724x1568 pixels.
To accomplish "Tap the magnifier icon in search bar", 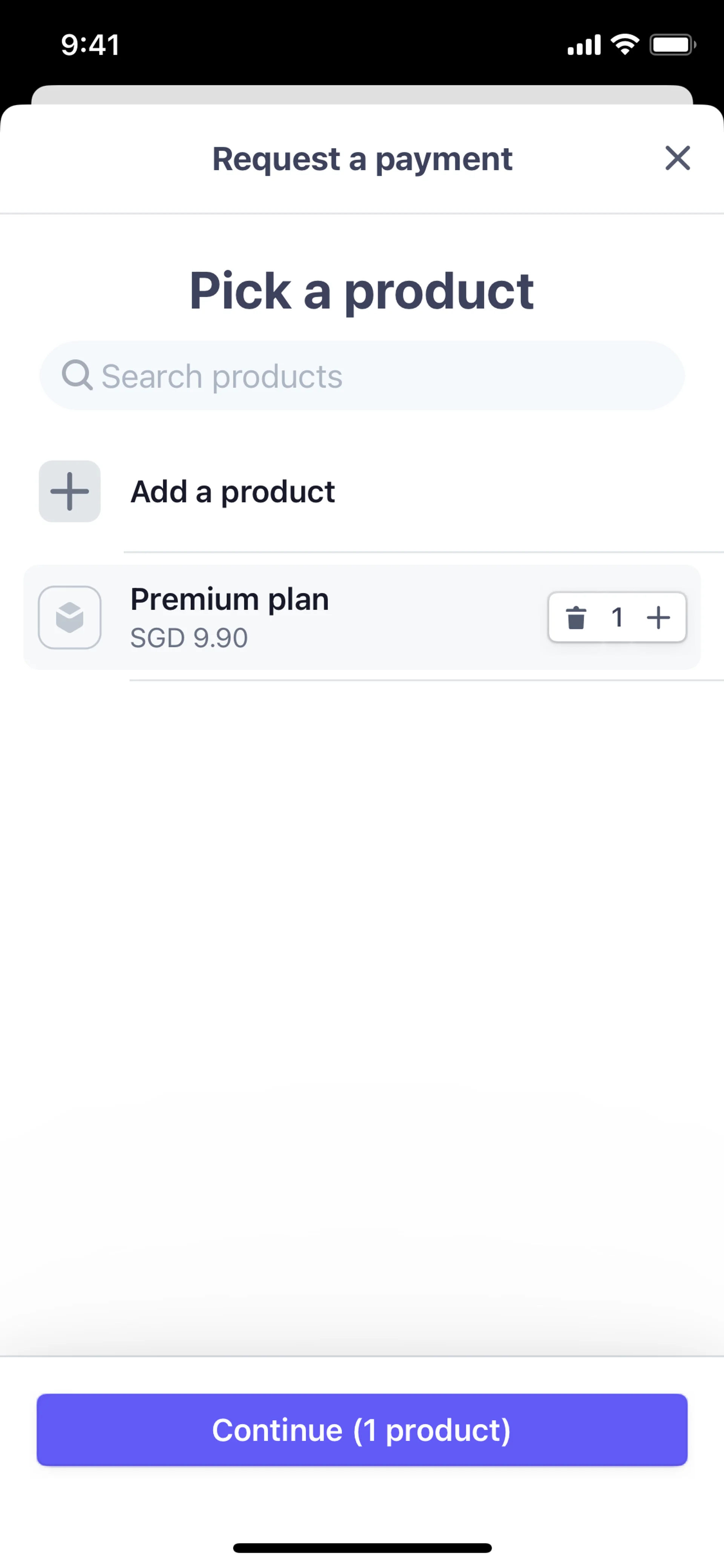I will [x=77, y=375].
